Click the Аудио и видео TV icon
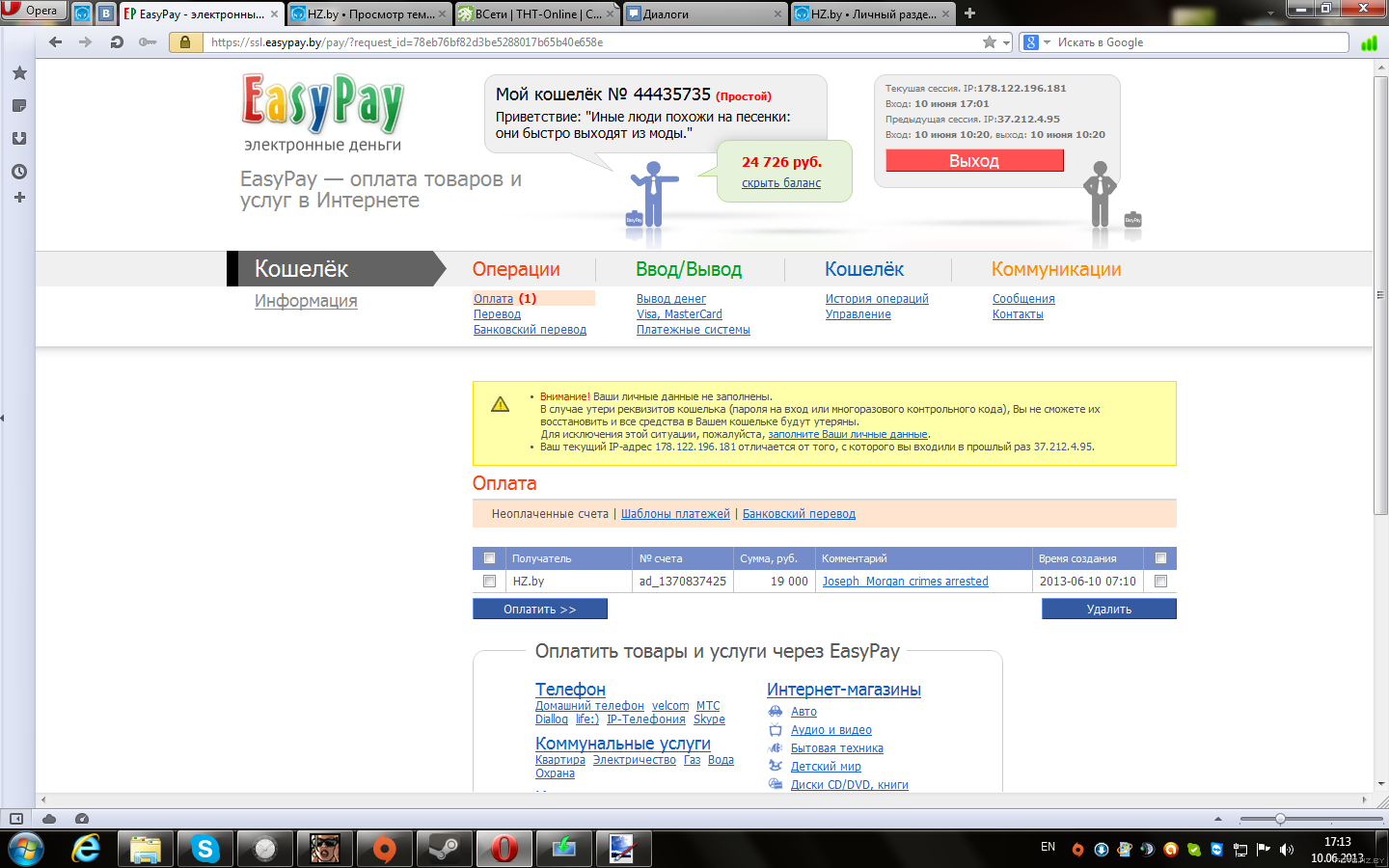 click(776, 730)
